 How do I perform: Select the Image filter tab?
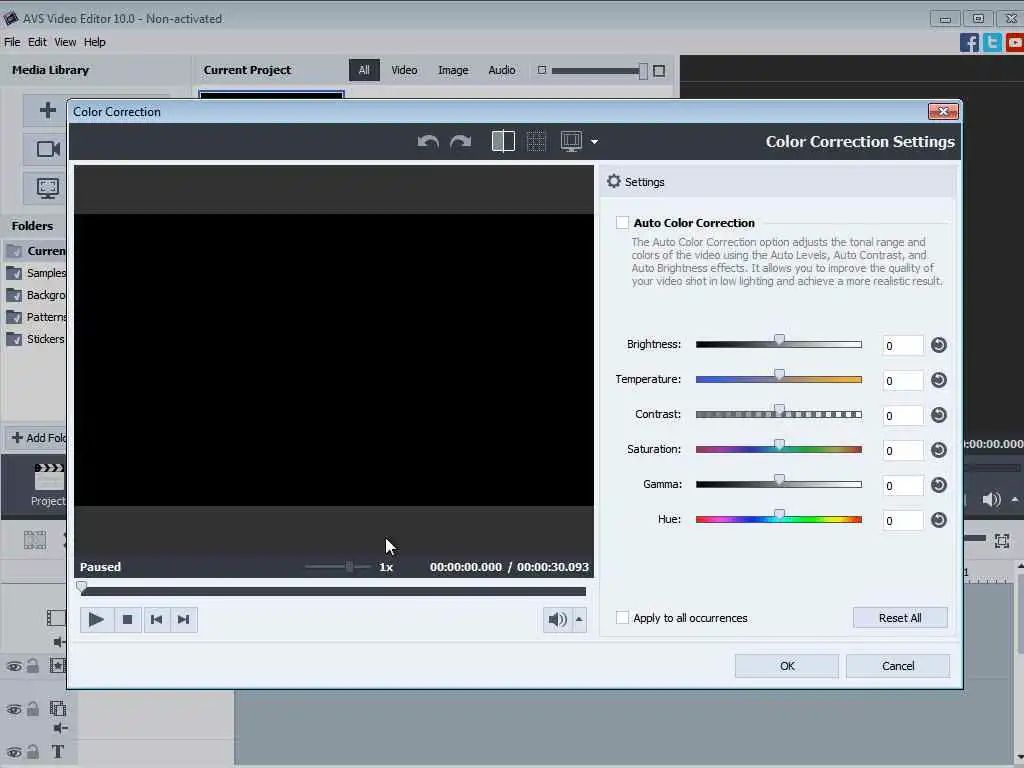coord(453,70)
